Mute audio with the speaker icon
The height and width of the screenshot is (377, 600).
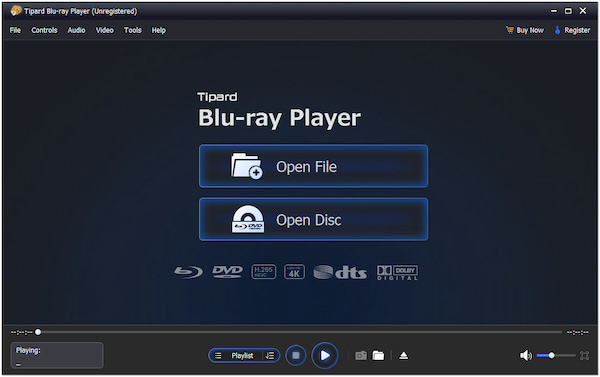[526, 356]
